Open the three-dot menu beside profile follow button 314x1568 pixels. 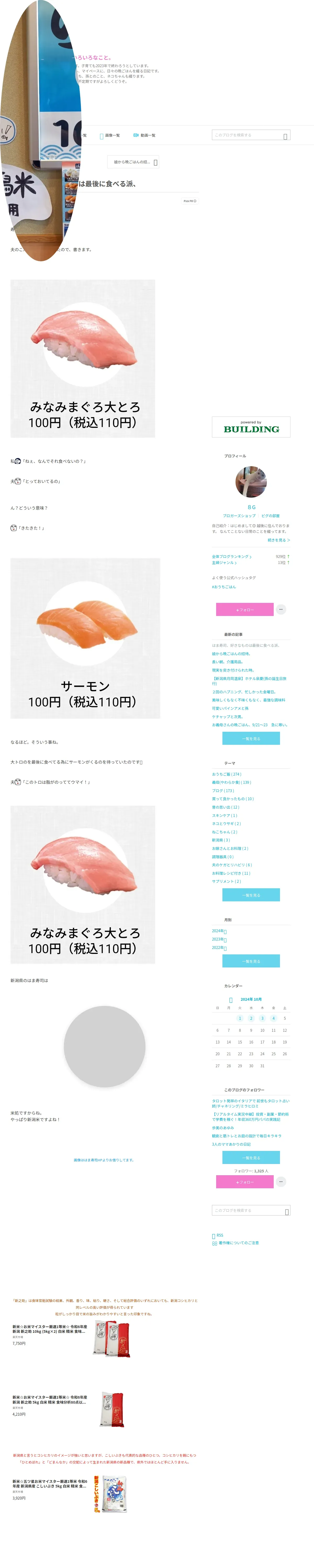281,609
